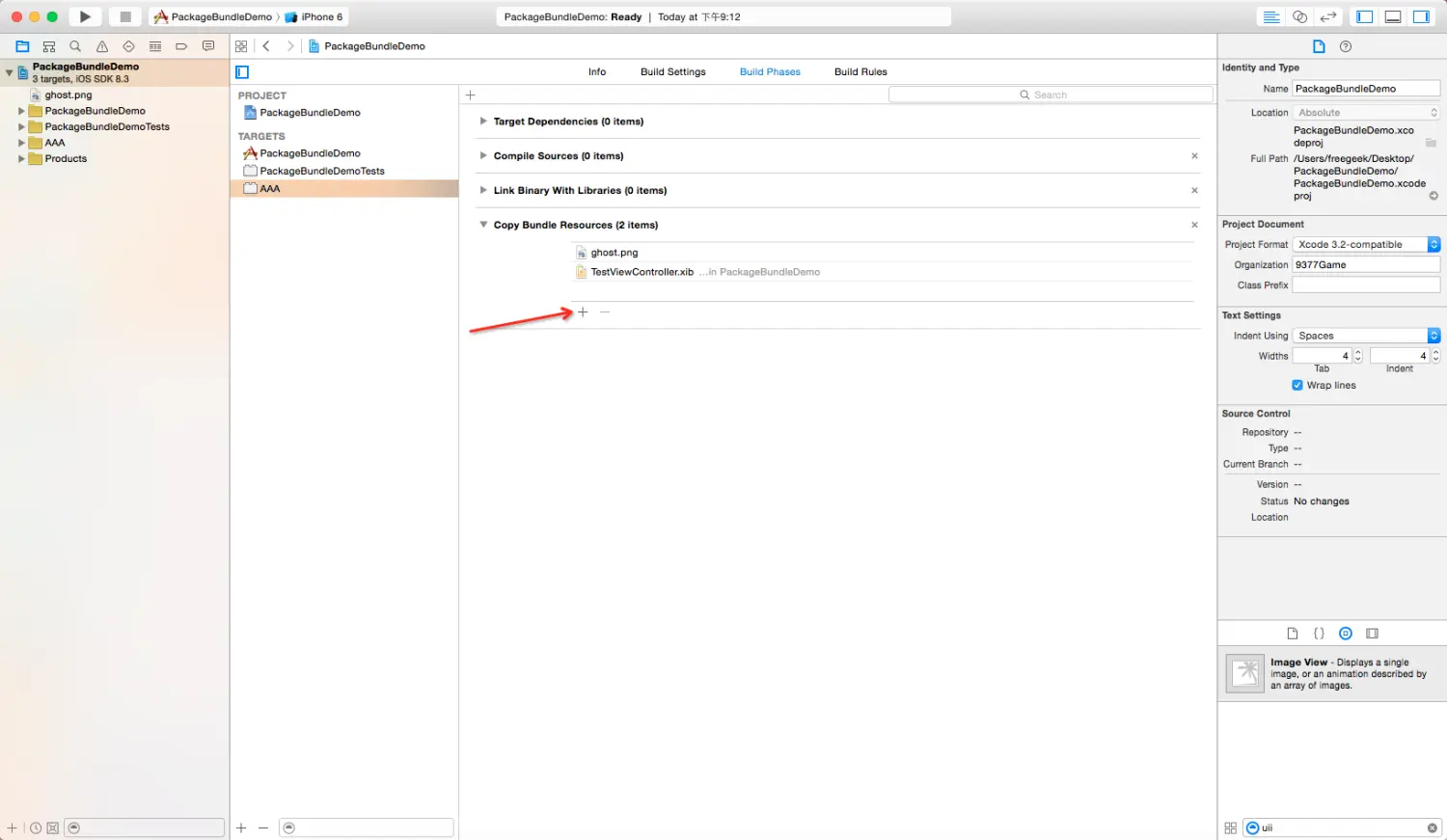Viewport: 1447px width, 840px height.
Task: Switch library to icon grid view
Action: click(x=1230, y=828)
